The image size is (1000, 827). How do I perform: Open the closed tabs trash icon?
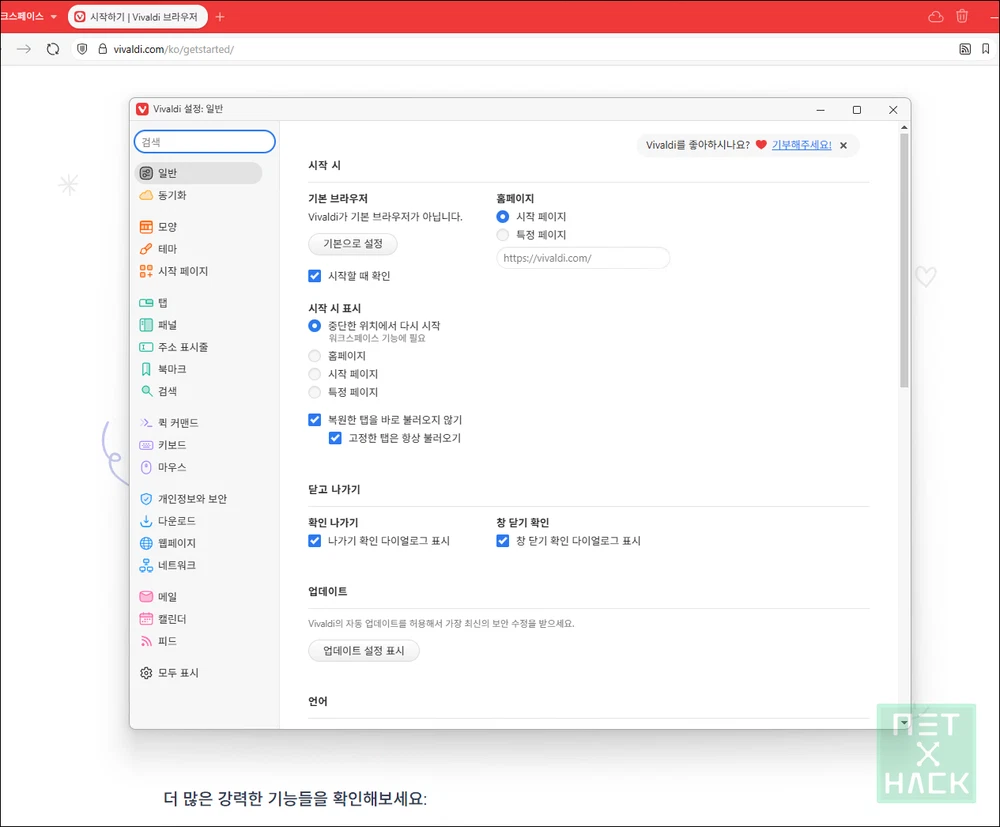coord(962,17)
